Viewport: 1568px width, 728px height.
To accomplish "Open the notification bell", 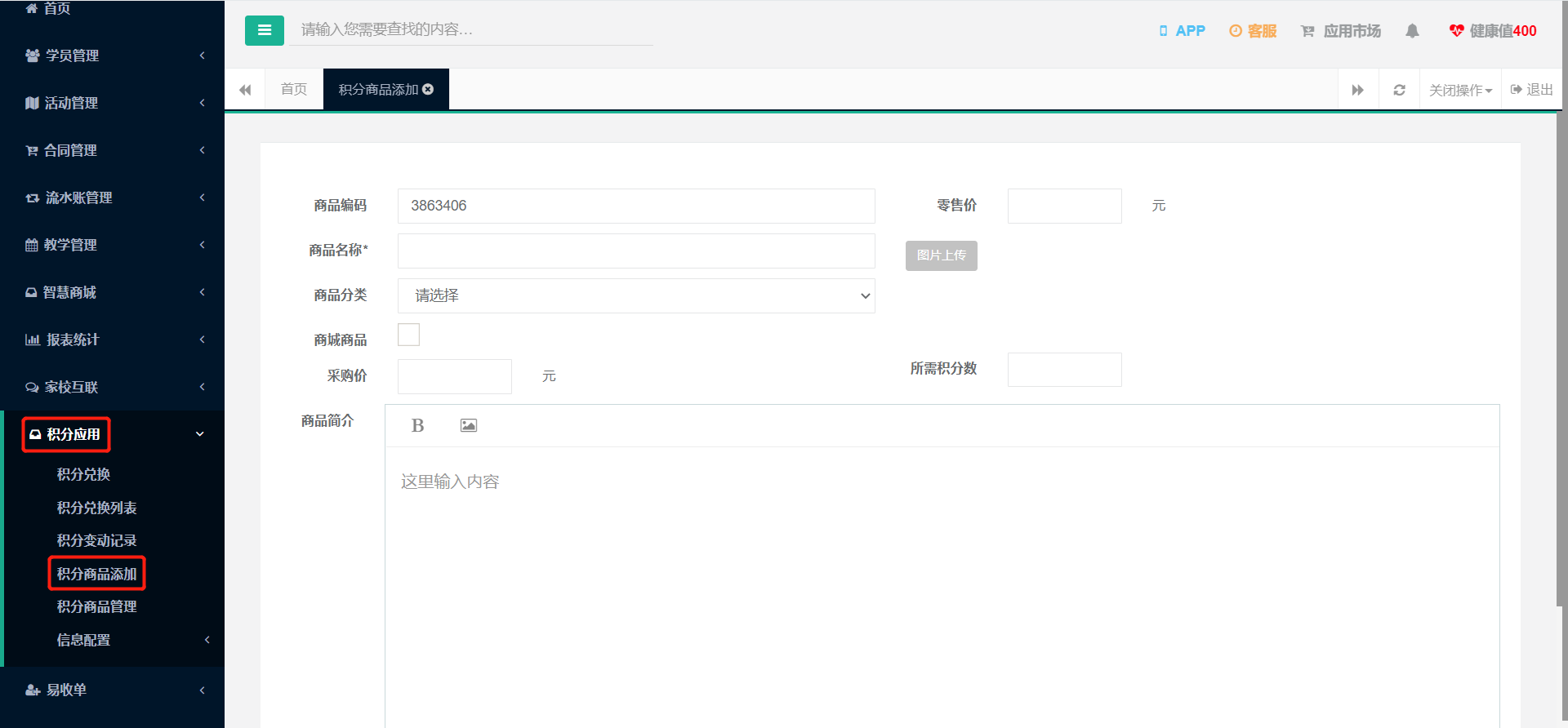I will coord(1412,31).
